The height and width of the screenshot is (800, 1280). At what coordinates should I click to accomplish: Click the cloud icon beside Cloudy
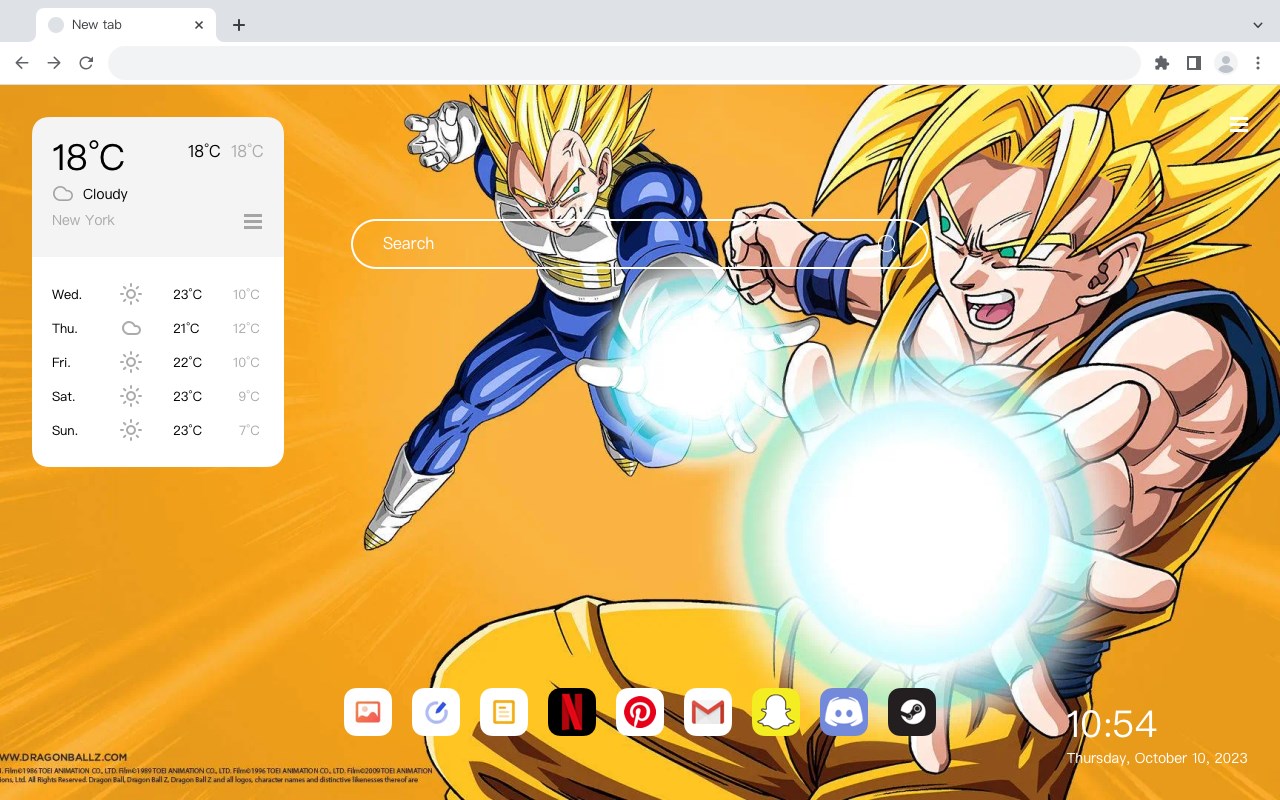(63, 194)
